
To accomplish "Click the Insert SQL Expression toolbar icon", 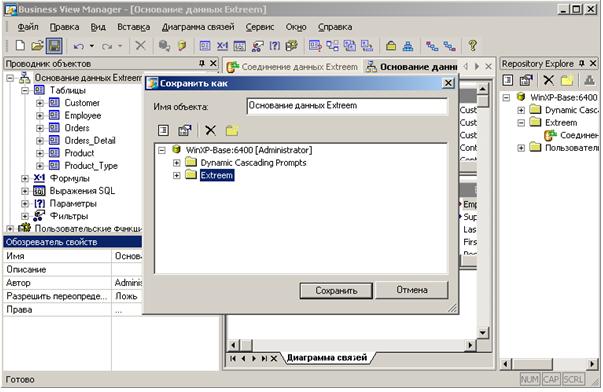I will pos(240,46).
